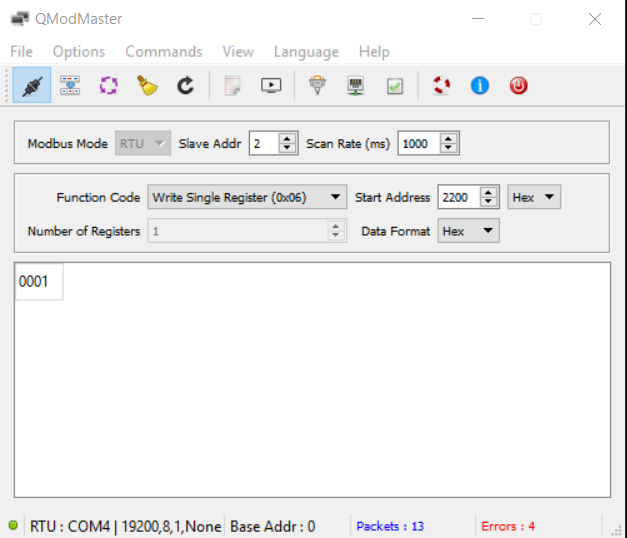Image resolution: width=627 pixels, height=538 pixels.
Task: Click the Errors : 4 counter
Action: pyautogui.click(x=508, y=526)
